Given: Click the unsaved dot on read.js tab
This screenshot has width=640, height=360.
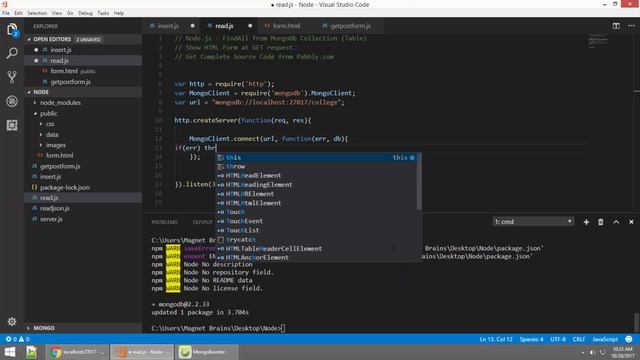Looking at the screenshot, I should click(250, 26).
